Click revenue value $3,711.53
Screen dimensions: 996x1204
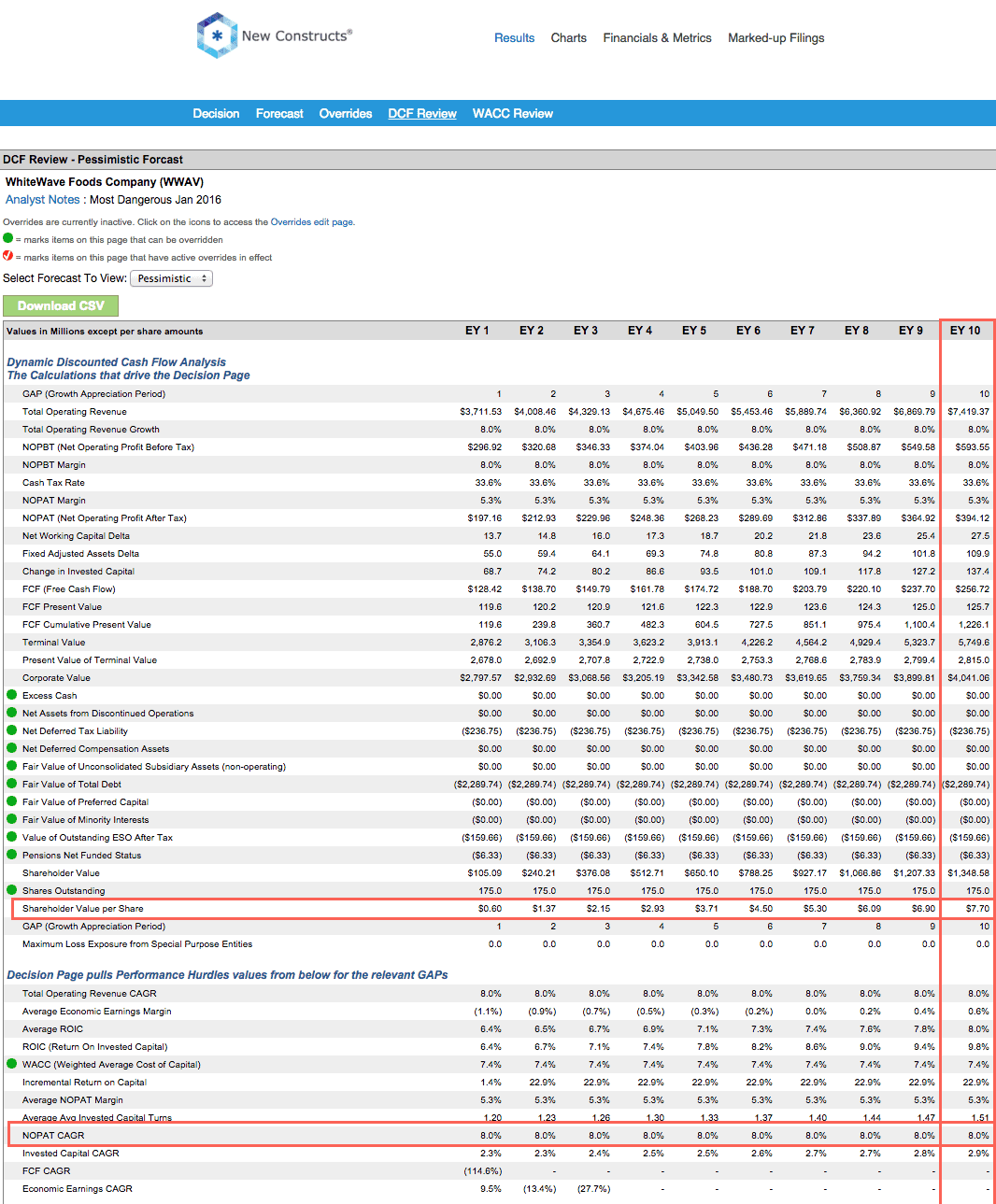[x=480, y=412]
